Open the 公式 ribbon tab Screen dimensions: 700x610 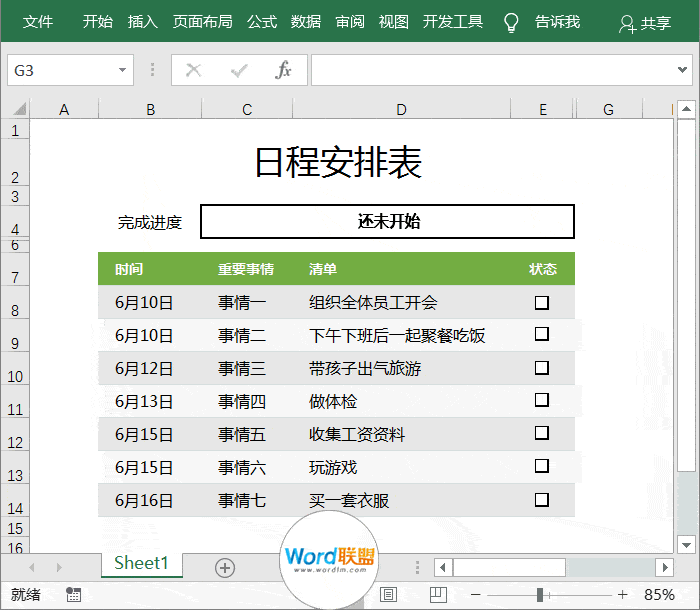tap(262, 21)
